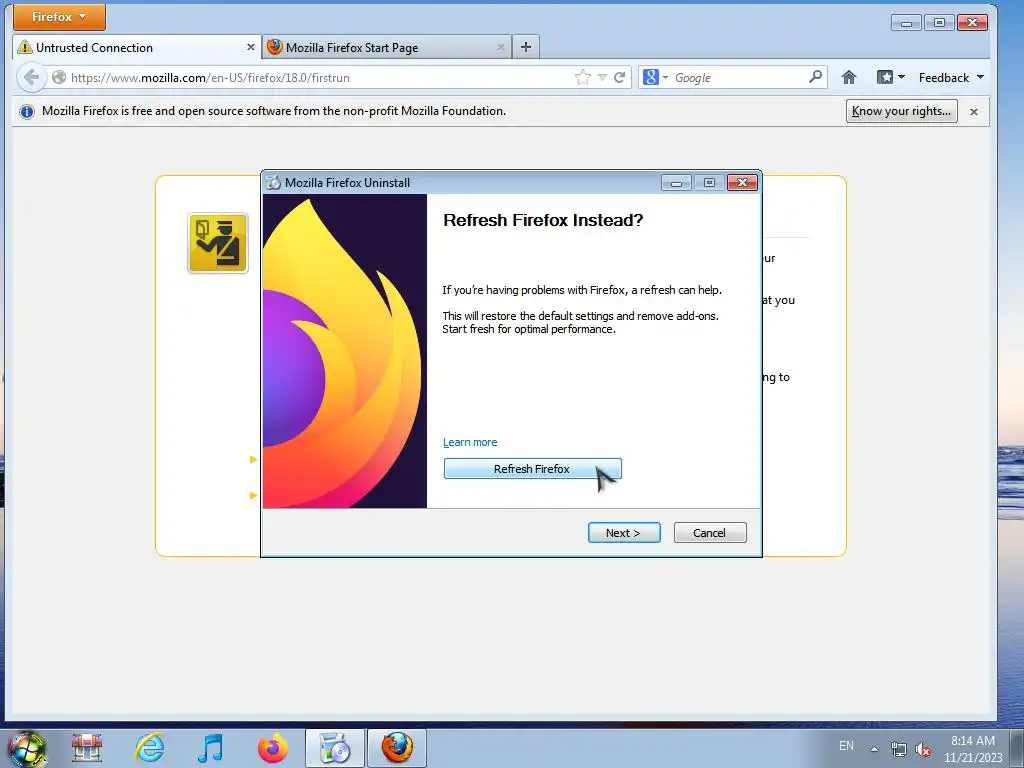Open the clock showing 8:14 AM
The height and width of the screenshot is (768, 1024).
[972, 749]
